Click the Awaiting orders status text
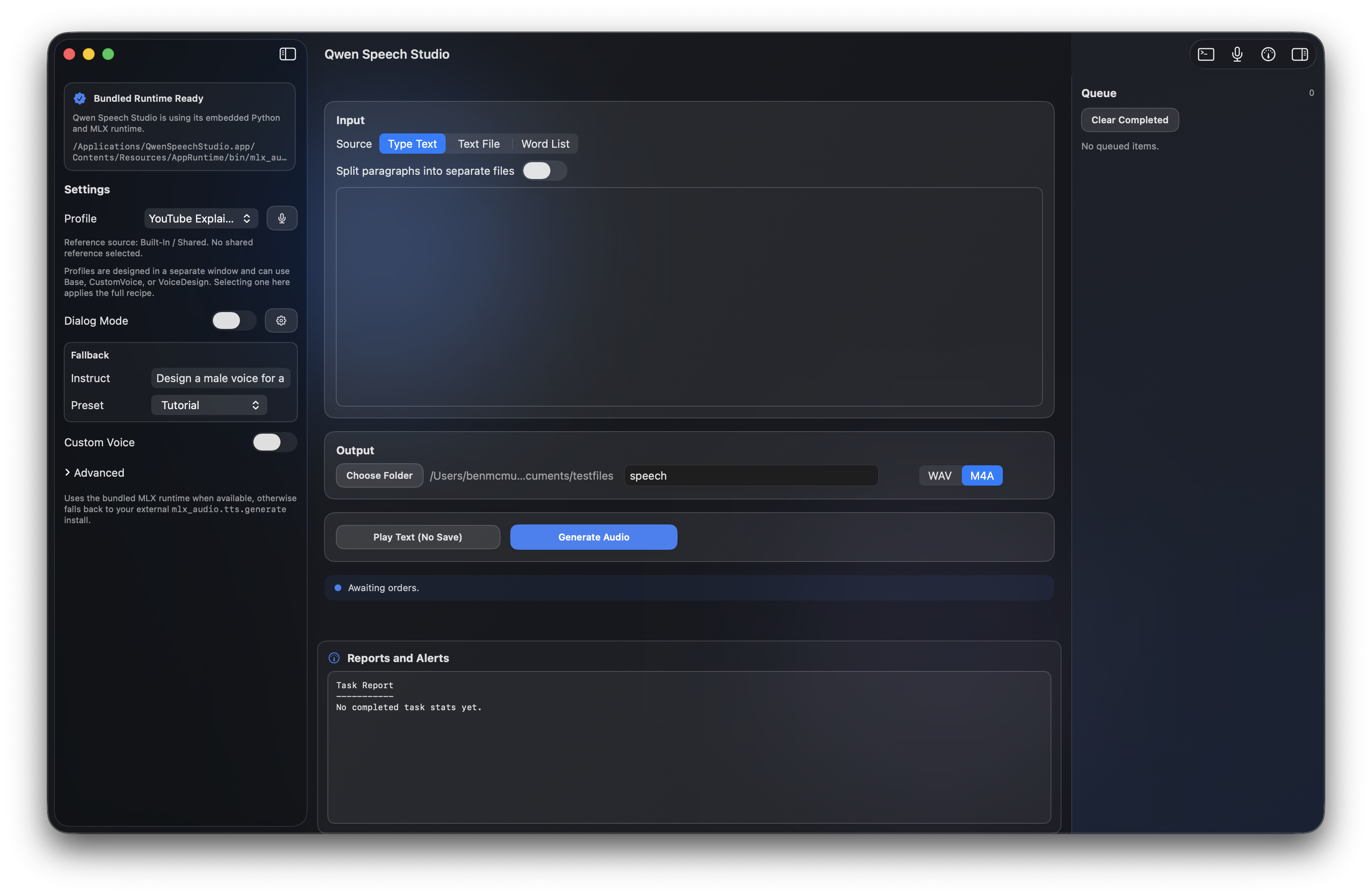Image resolution: width=1372 pixels, height=896 pixels. pyautogui.click(x=384, y=588)
